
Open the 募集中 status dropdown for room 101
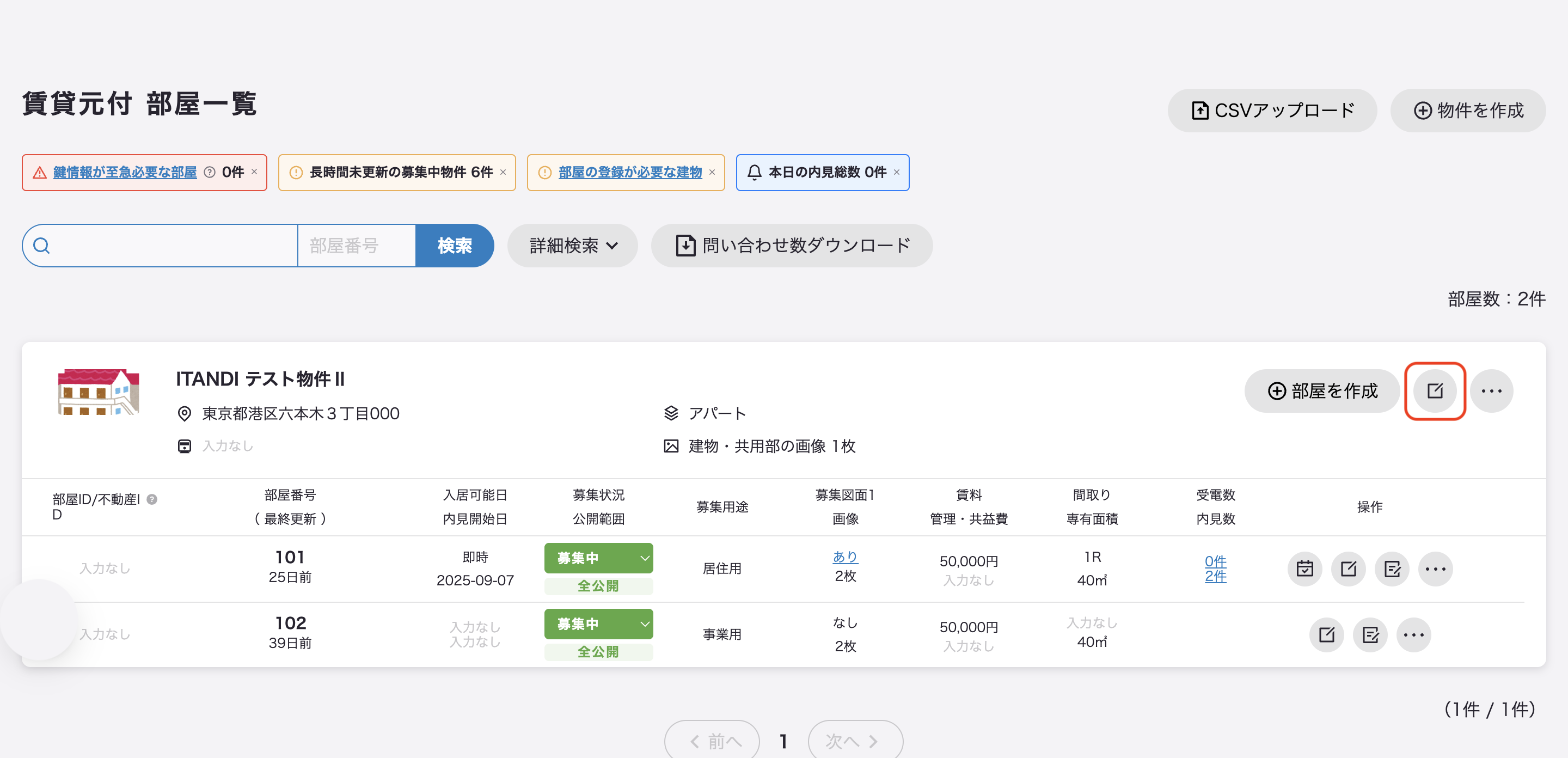598,558
